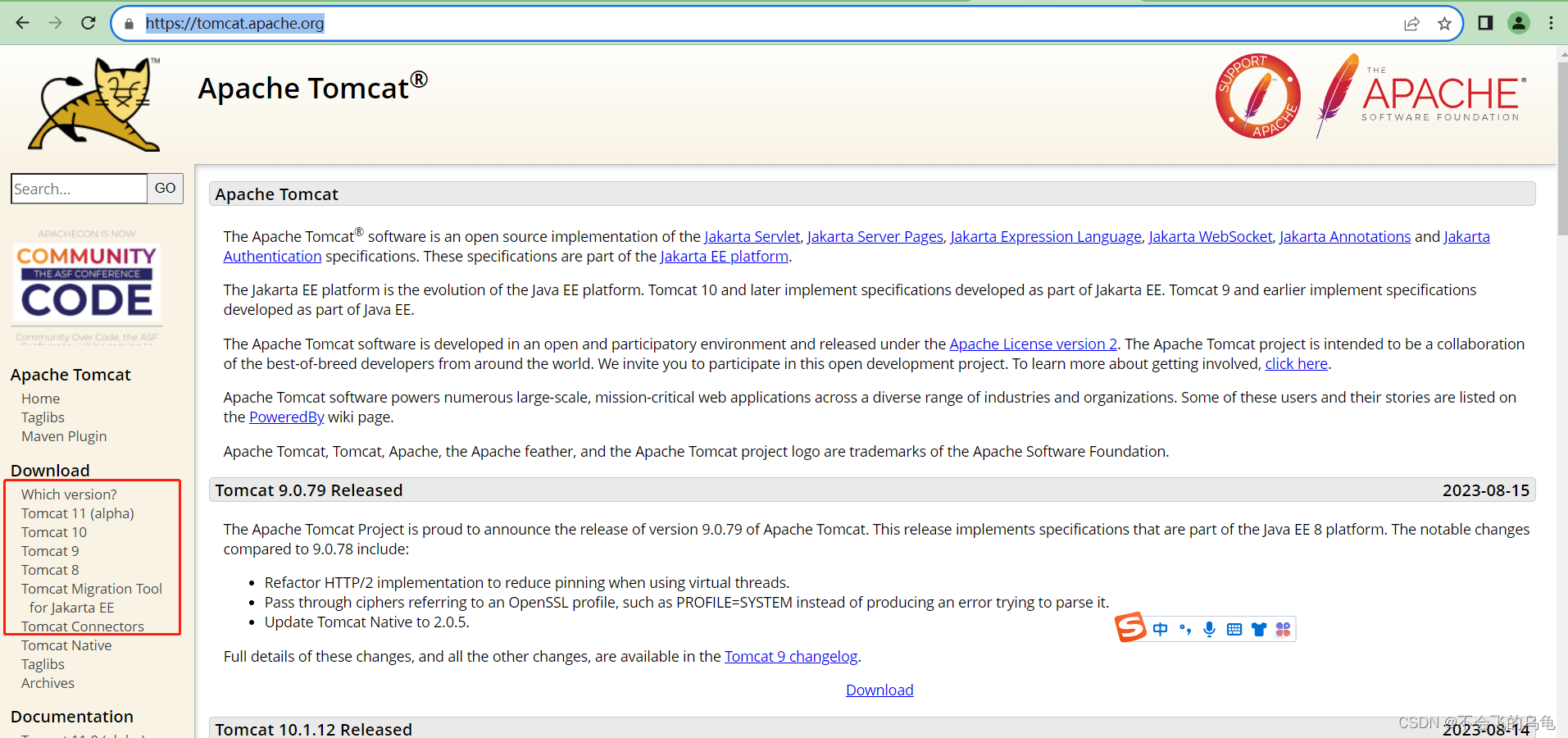Reload the page with the refresh icon
The width and height of the screenshot is (1568, 738).
click(89, 23)
